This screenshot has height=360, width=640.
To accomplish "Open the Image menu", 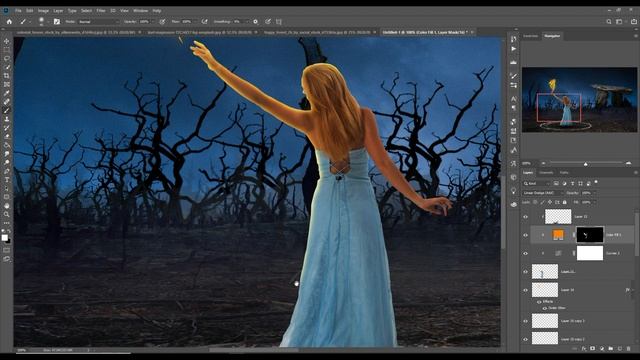I will pos(43,11).
